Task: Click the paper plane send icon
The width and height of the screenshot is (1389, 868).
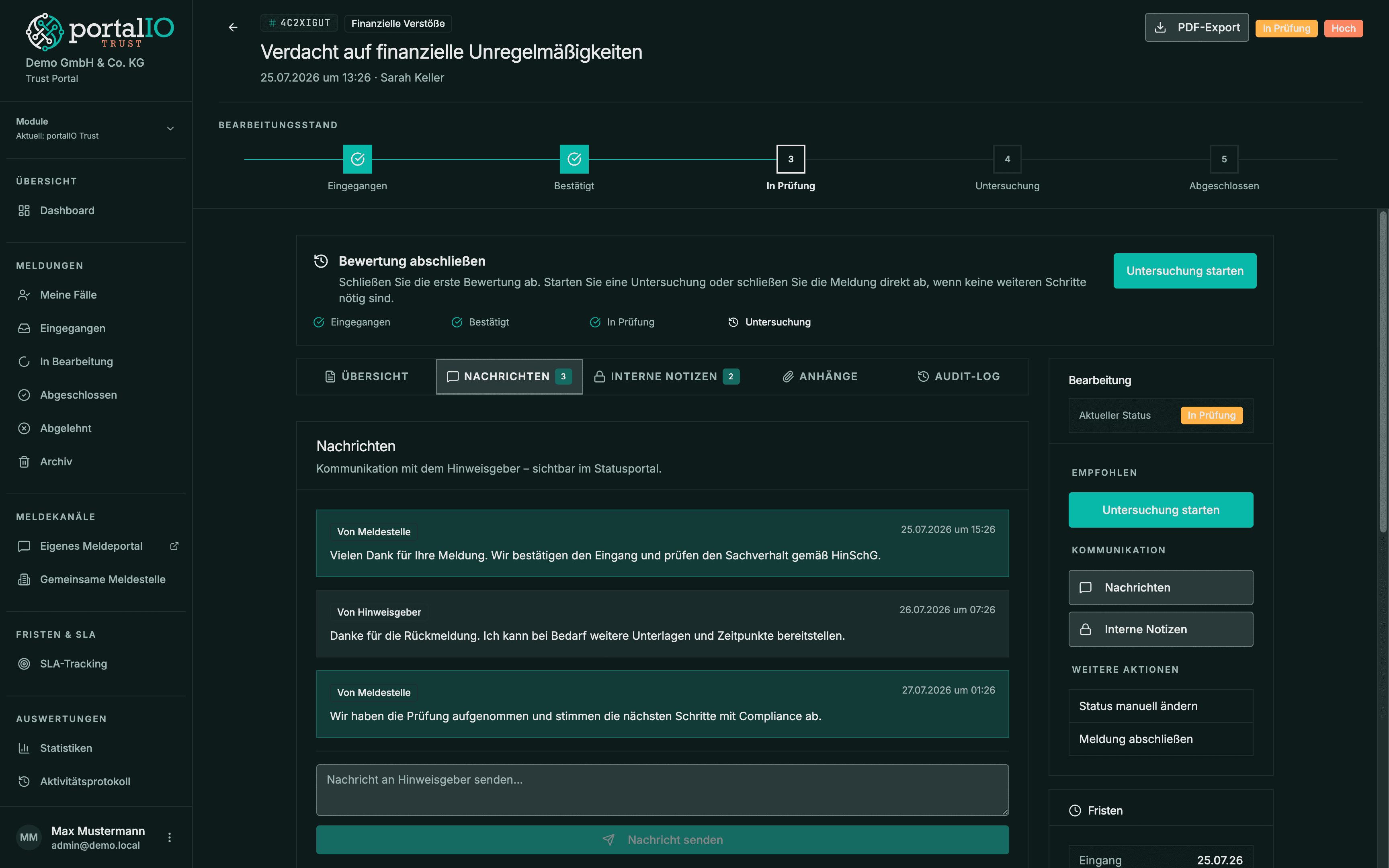Action: point(608,840)
